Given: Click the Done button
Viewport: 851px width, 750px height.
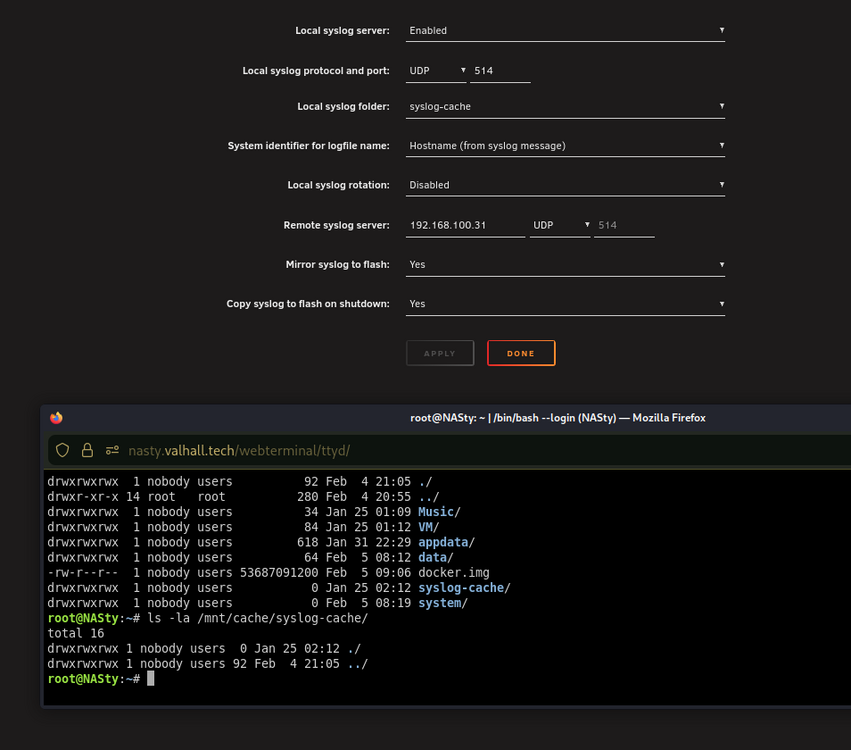Looking at the screenshot, I should click(x=521, y=353).
